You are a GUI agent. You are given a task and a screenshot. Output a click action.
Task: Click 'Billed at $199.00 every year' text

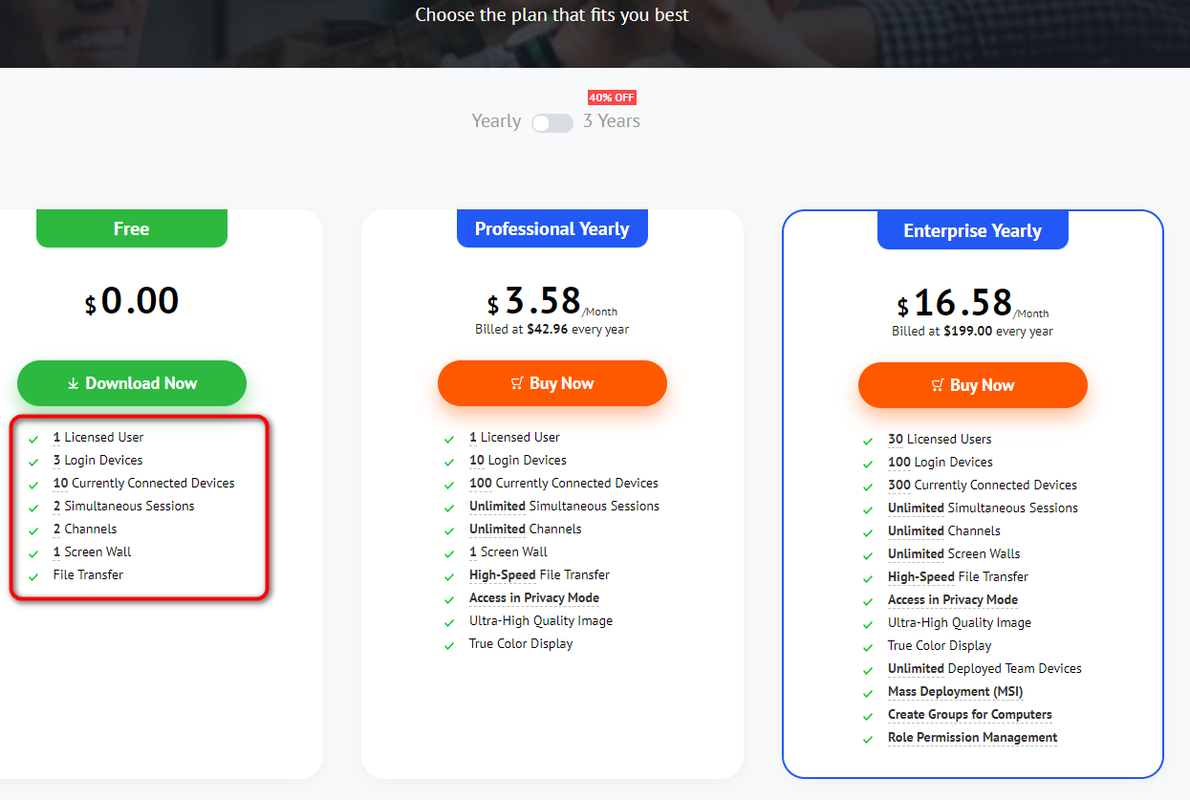pyautogui.click(x=972, y=331)
